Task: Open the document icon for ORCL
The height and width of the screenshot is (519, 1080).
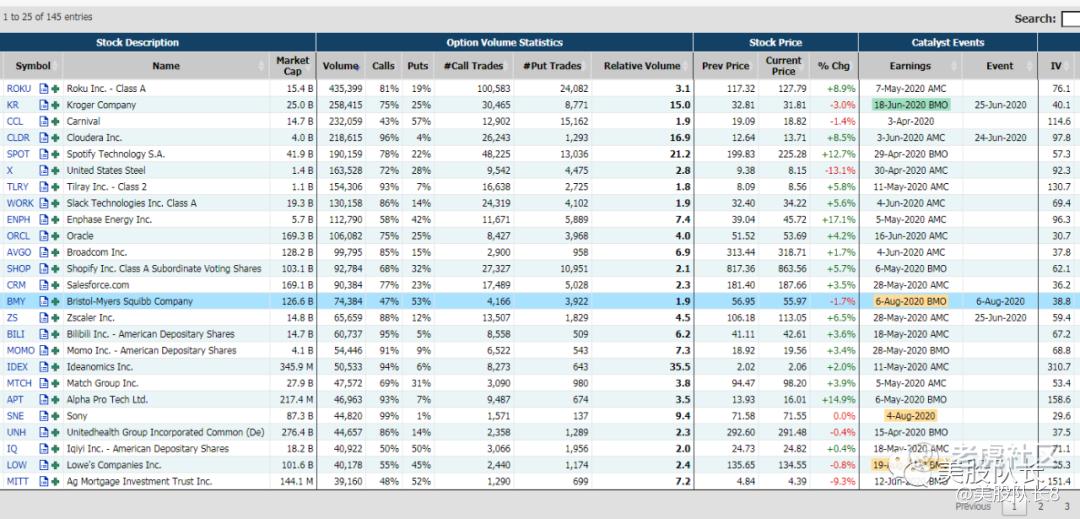Action: [44, 236]
